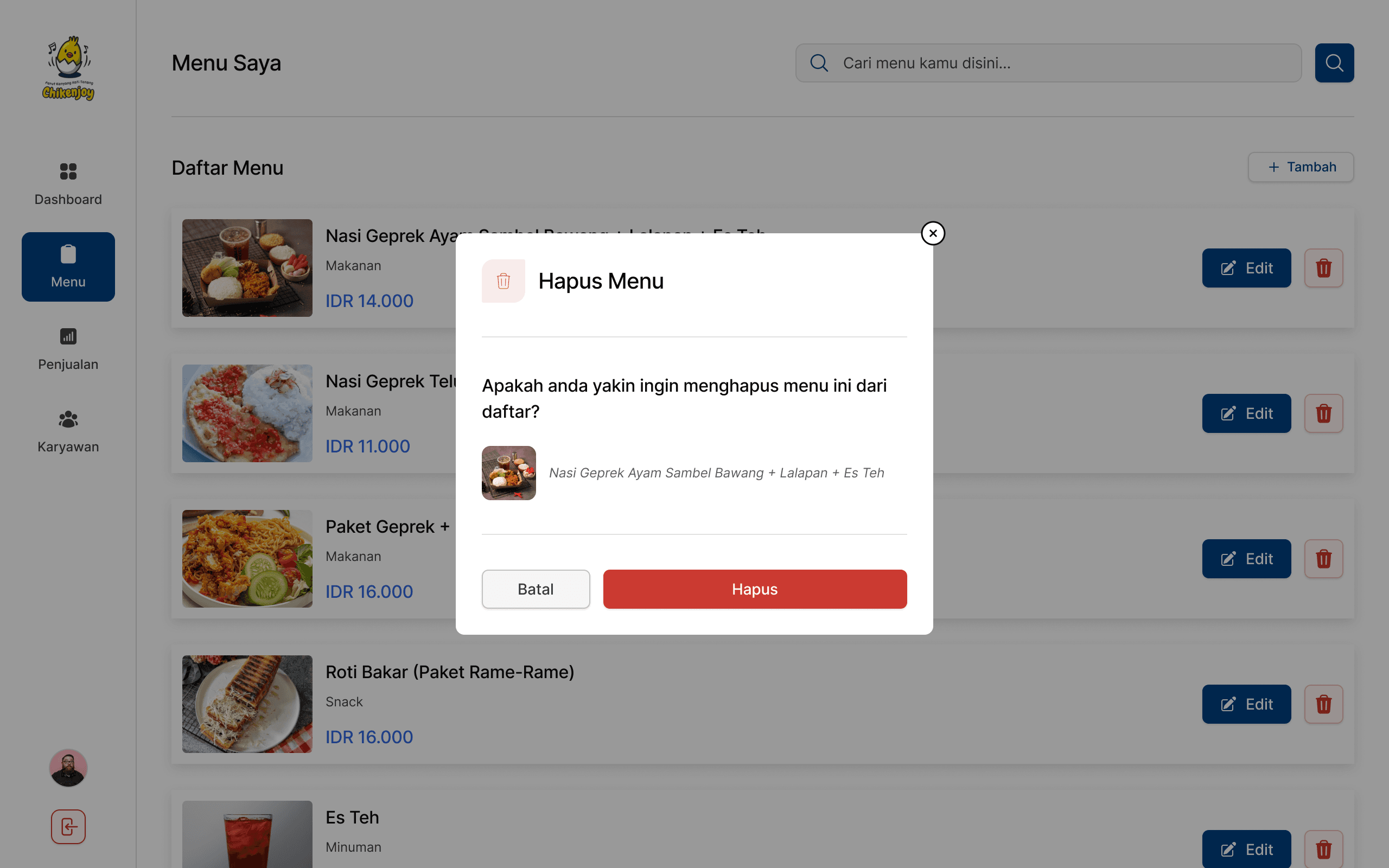Image resolution: width=1389 pixels, height=868 pixels.
Task: Delete Roti Bakar using the trash icon
Action: pyautogui.click(x=1323, y=704)
